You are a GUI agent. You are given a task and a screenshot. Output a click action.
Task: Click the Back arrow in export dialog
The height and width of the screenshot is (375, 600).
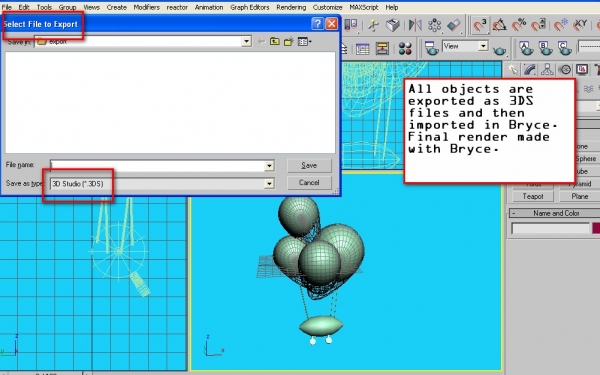[x=261, y=41]
